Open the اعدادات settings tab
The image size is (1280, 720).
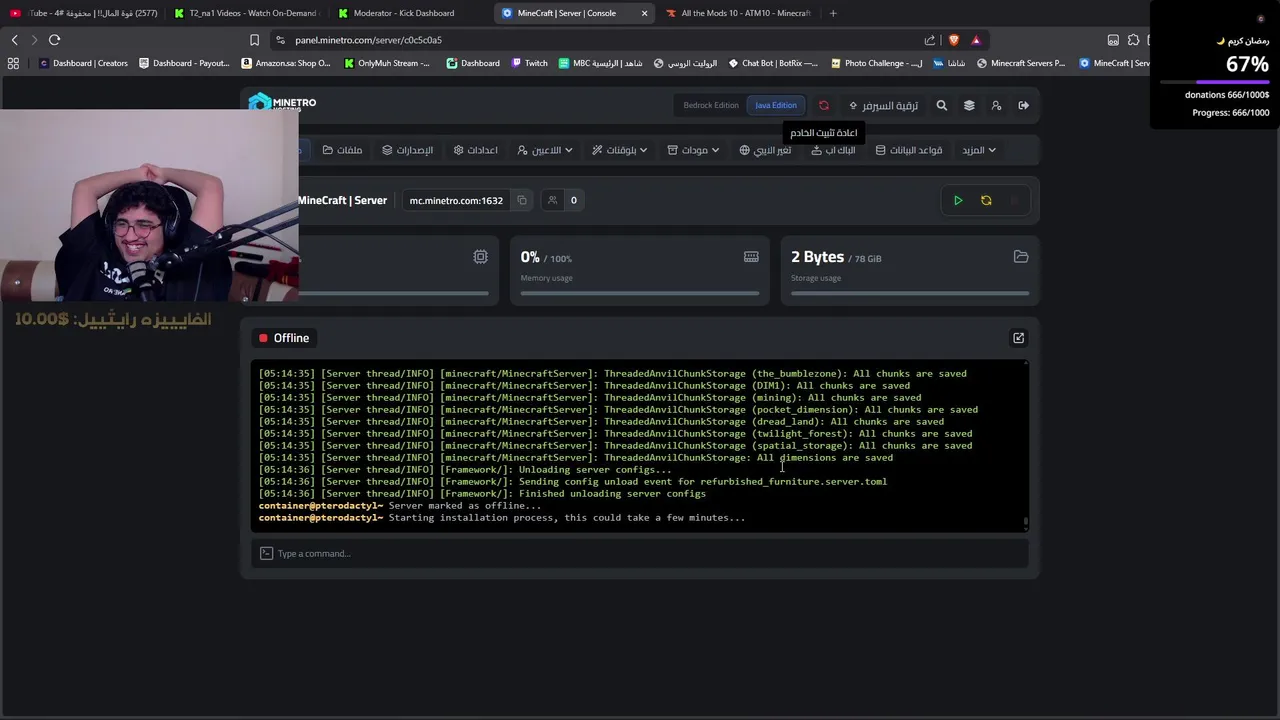475,150
